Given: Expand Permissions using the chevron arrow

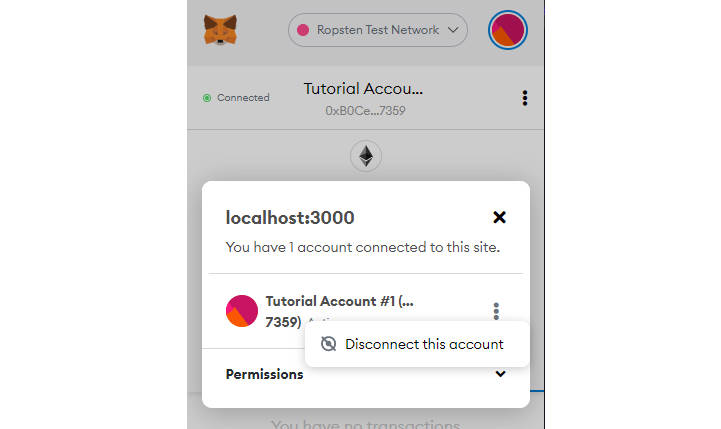Looking at the screenshot, I should tap(500, 374).
